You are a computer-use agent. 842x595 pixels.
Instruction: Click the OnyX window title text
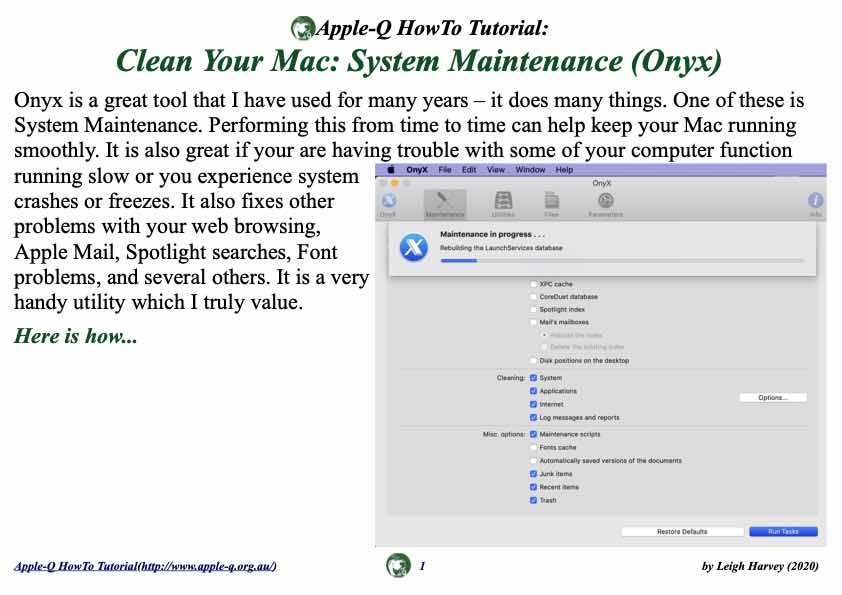click(x=601, y=183)
